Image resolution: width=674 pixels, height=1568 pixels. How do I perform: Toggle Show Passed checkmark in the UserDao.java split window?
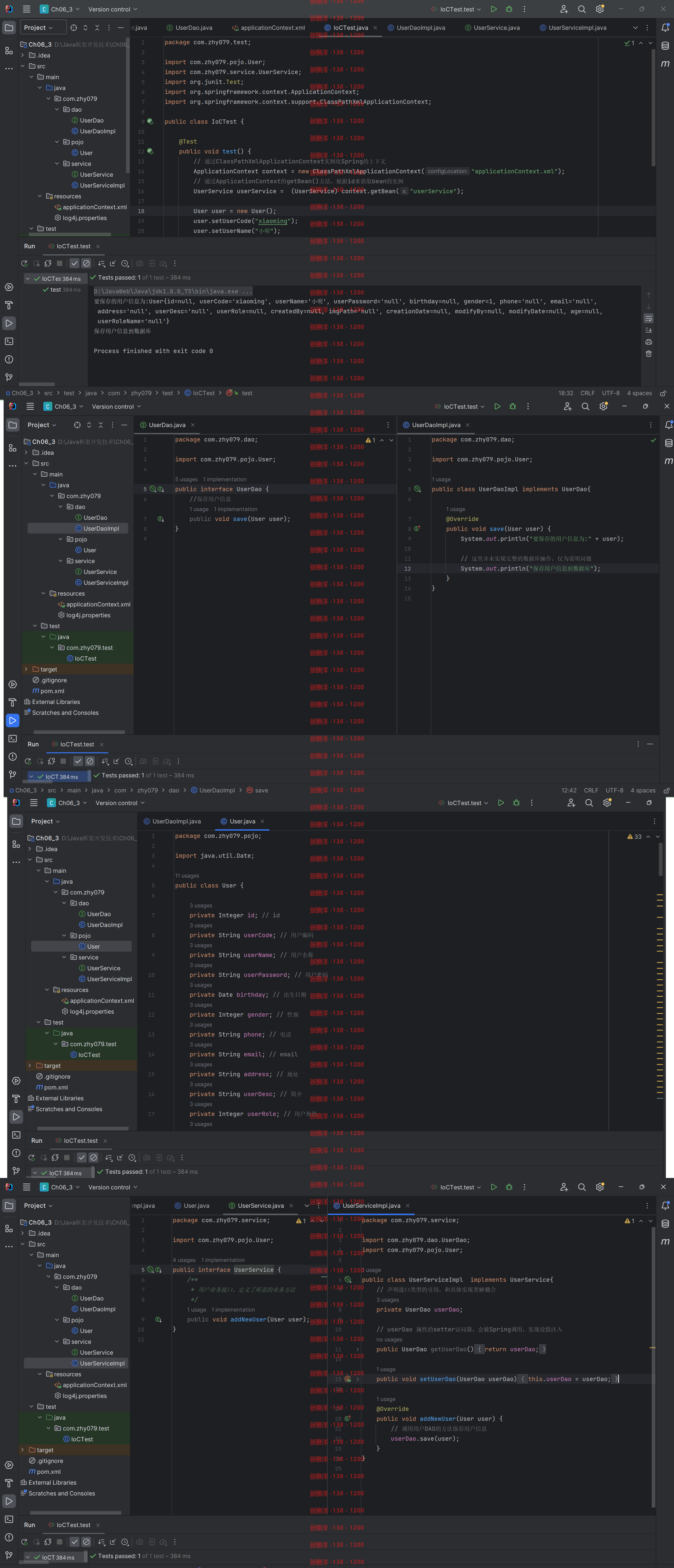(x=78, y=761)
